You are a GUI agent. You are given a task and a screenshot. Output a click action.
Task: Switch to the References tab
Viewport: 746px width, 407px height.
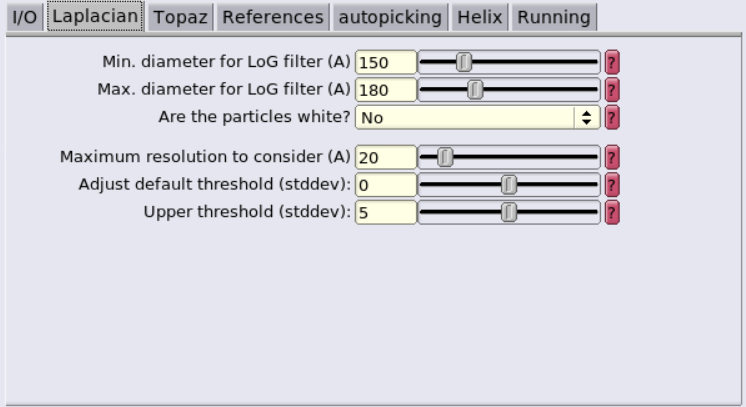point(273,18)
